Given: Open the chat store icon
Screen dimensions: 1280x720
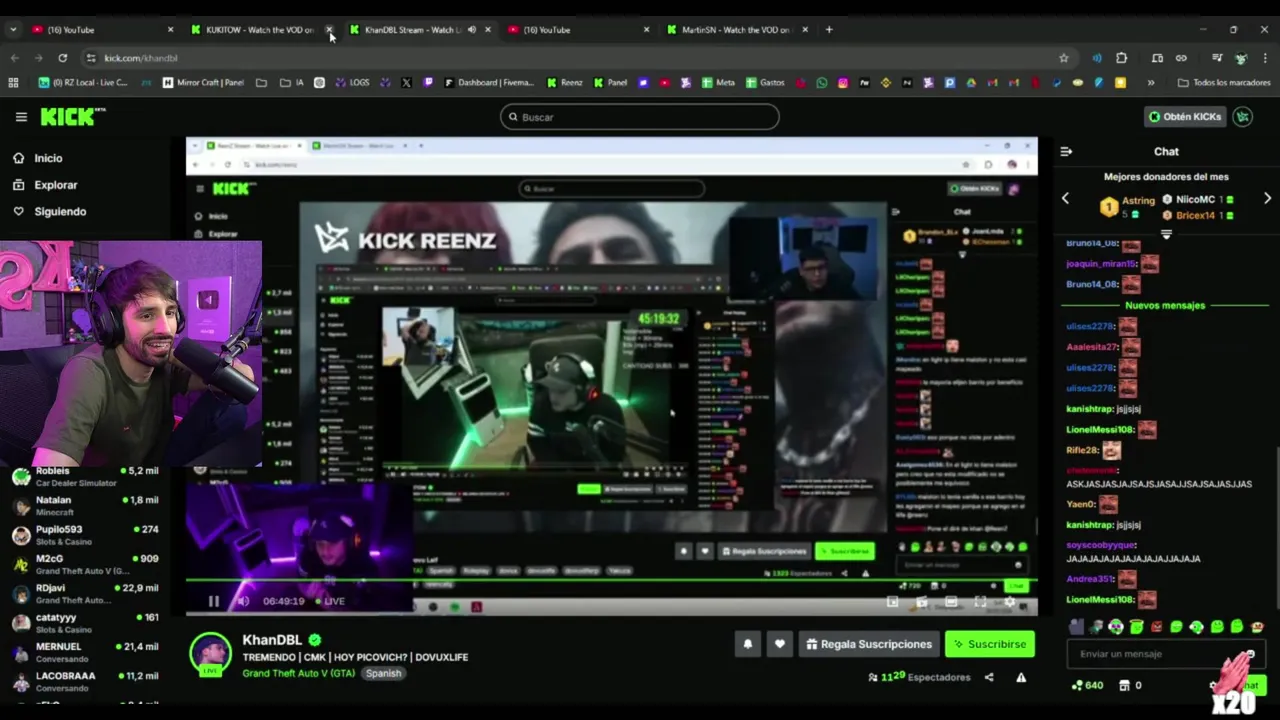Looking at the screenshot, I should pos(1124,685).
